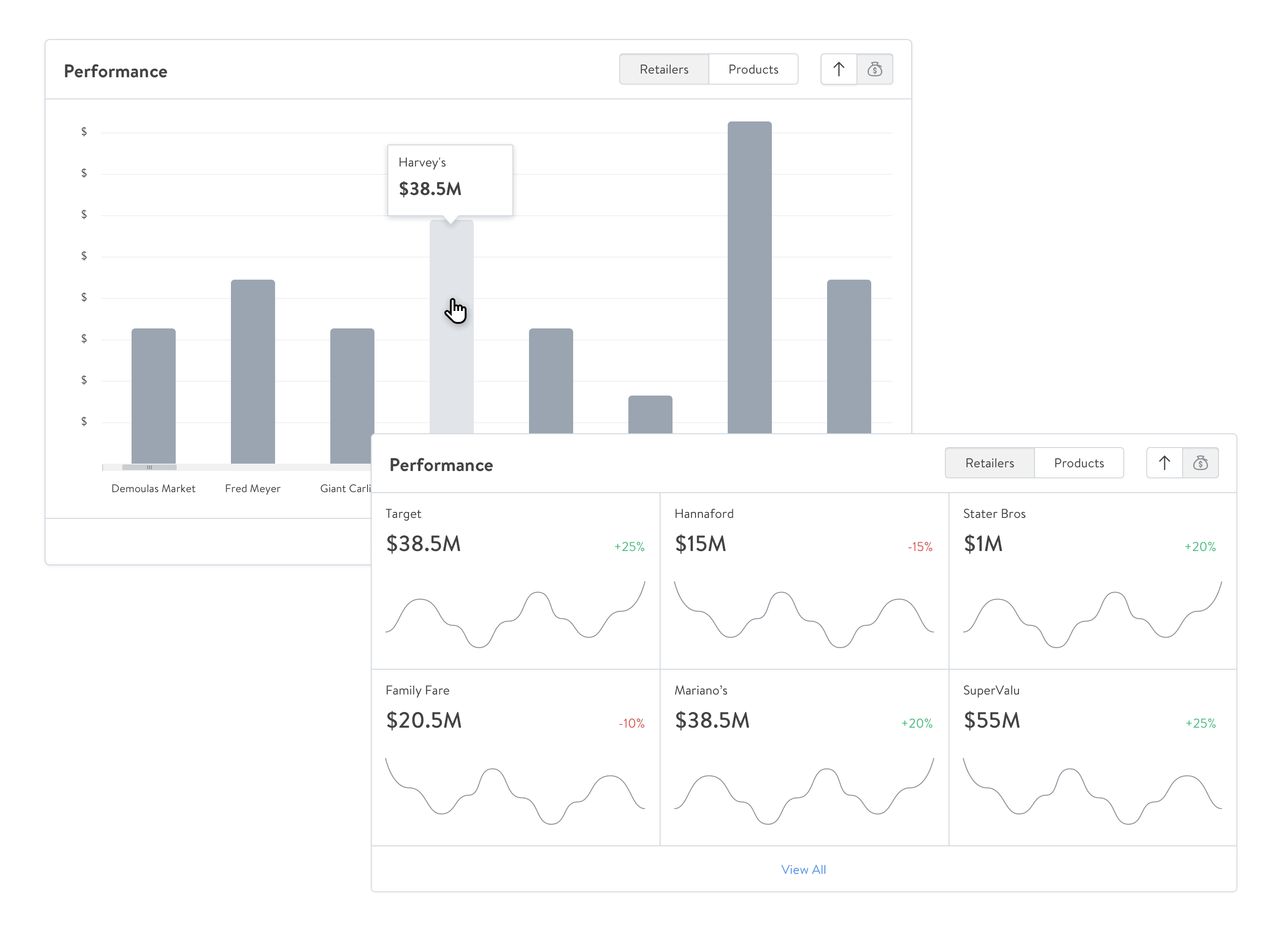Click the Fred Meyer bar in chart

(x=253, y=371)
